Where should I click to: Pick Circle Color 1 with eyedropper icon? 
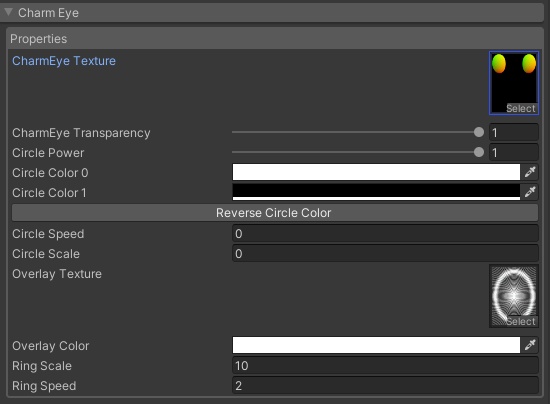530,192
